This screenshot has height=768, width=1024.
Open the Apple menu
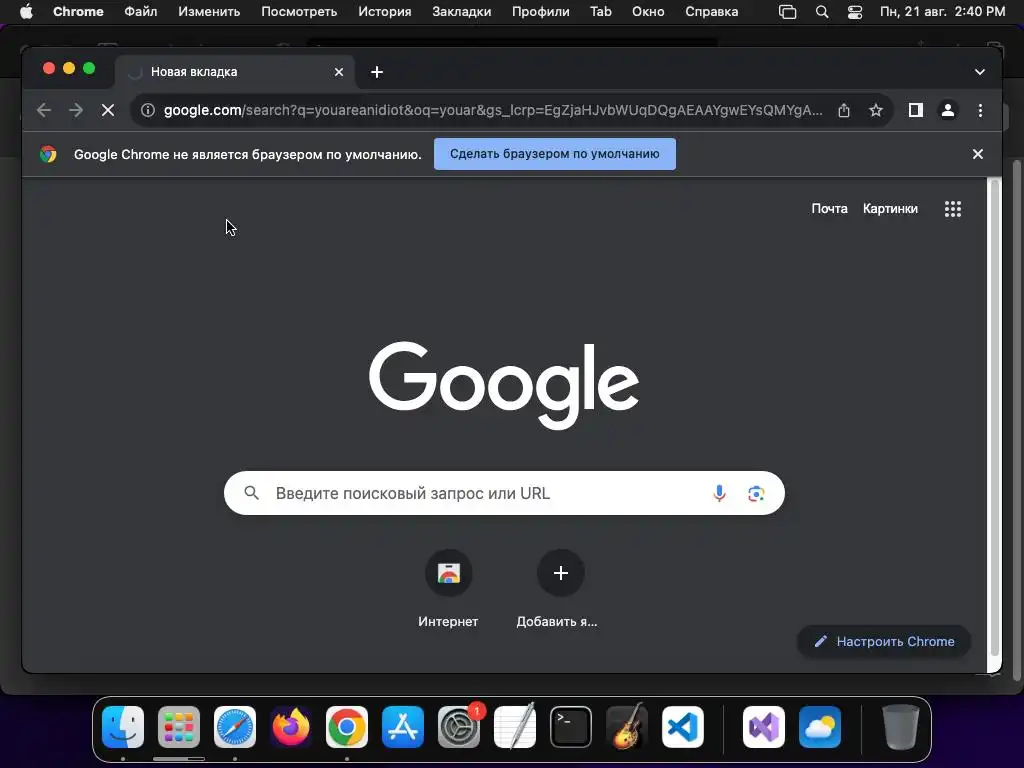click(26, 12)
